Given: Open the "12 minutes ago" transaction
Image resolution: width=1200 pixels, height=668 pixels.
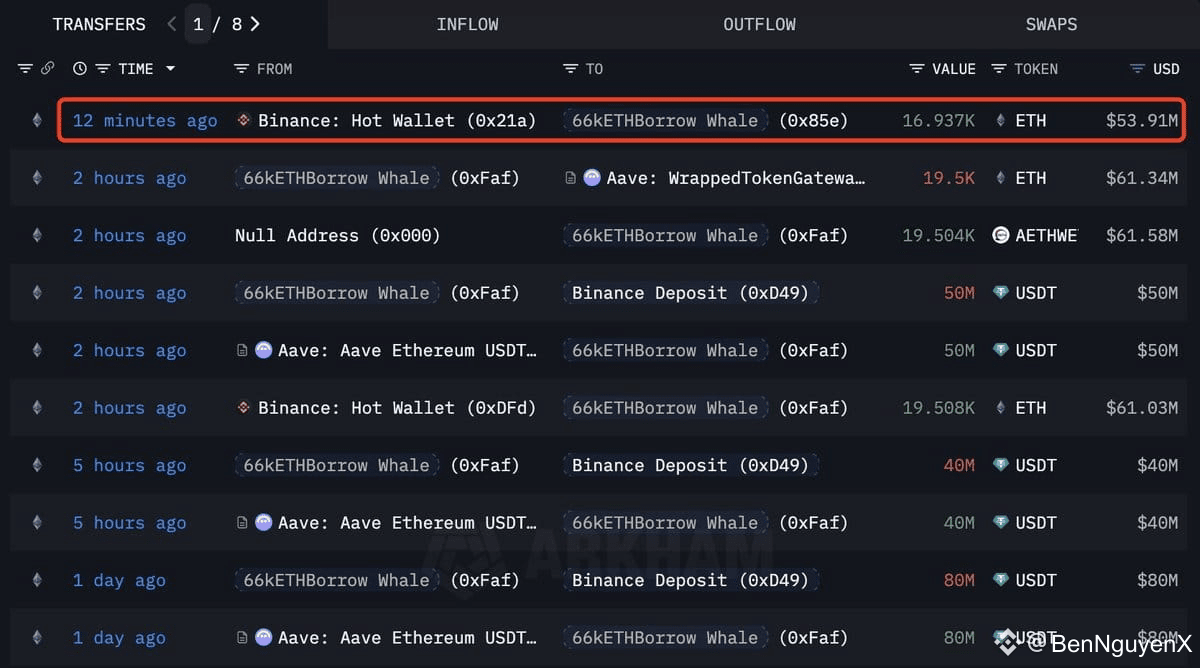Looking at the screenshot, I should [145, 121].
